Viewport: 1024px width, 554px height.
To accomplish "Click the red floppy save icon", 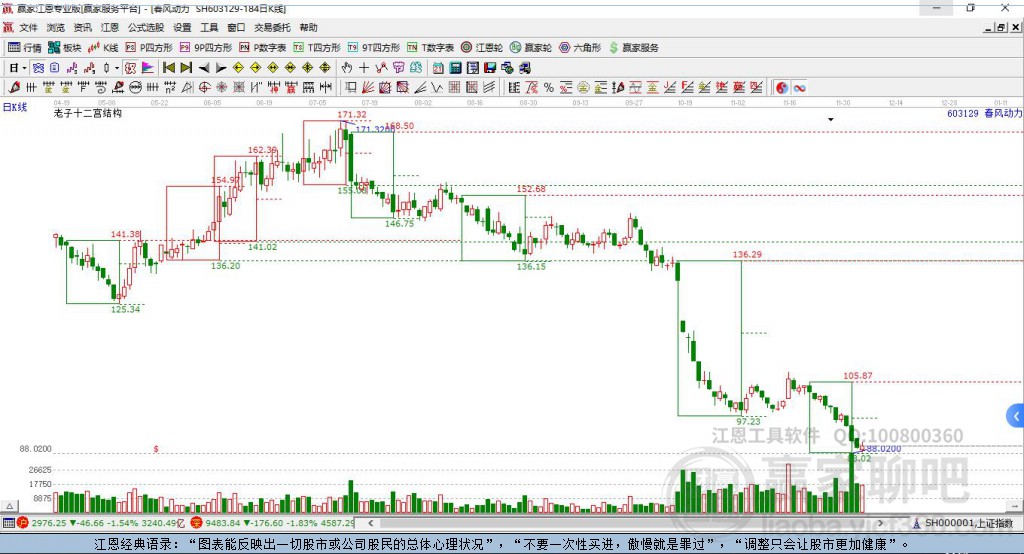I will (490, 68).
